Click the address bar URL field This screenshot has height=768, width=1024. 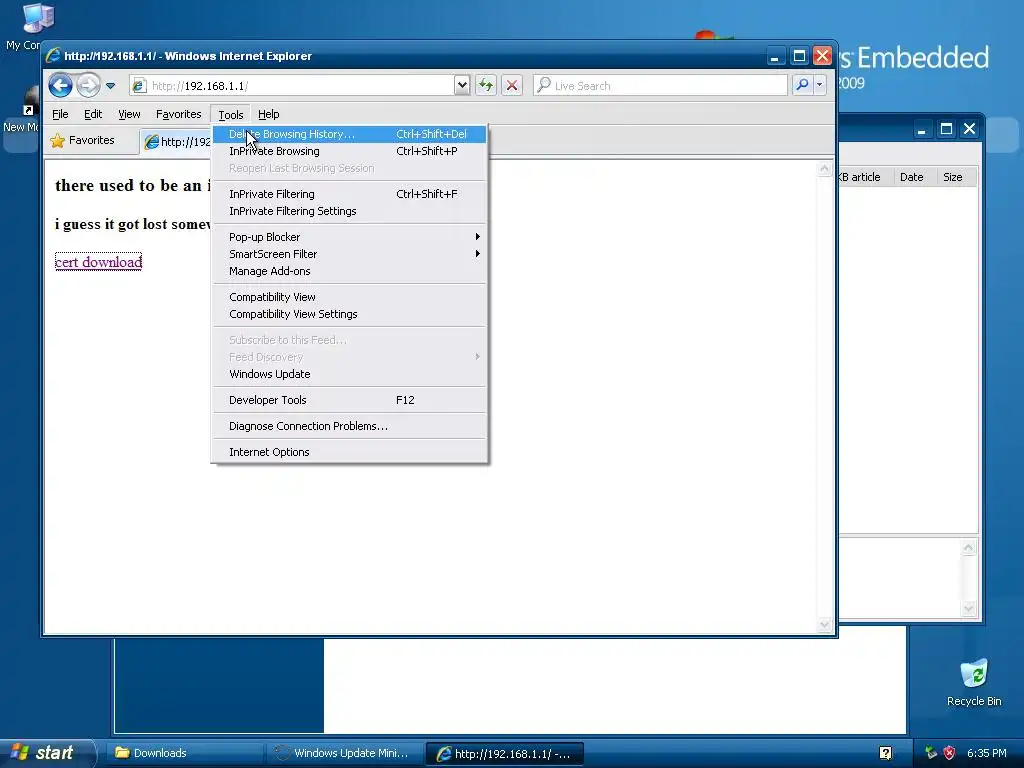pyautogui.click(x=293, y=86)
